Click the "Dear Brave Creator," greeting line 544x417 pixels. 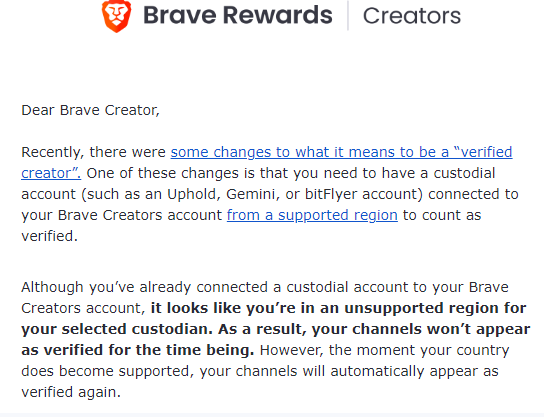click(91, 111)
